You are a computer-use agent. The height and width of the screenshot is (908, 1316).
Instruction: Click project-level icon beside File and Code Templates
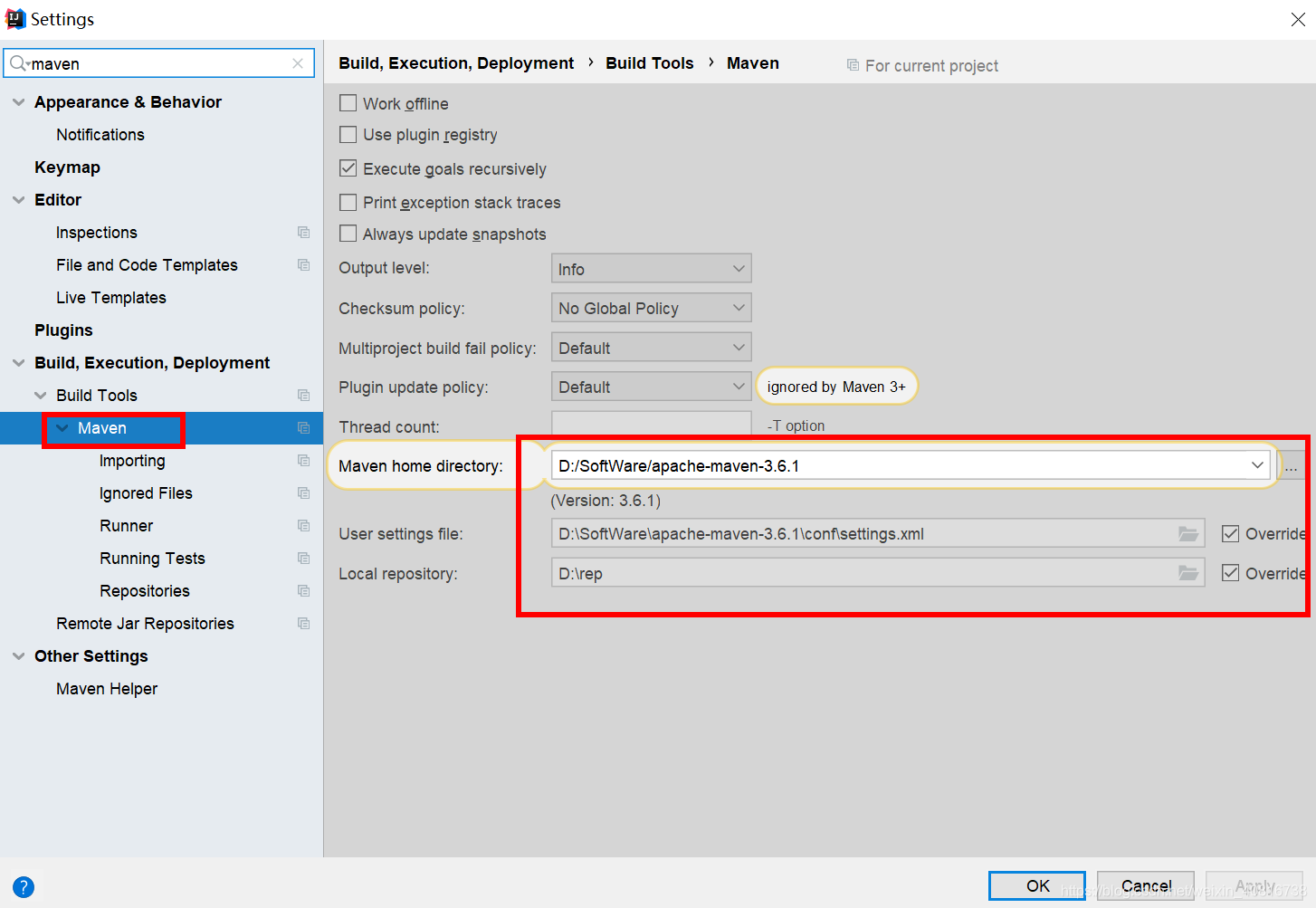[x=304, y=265]
